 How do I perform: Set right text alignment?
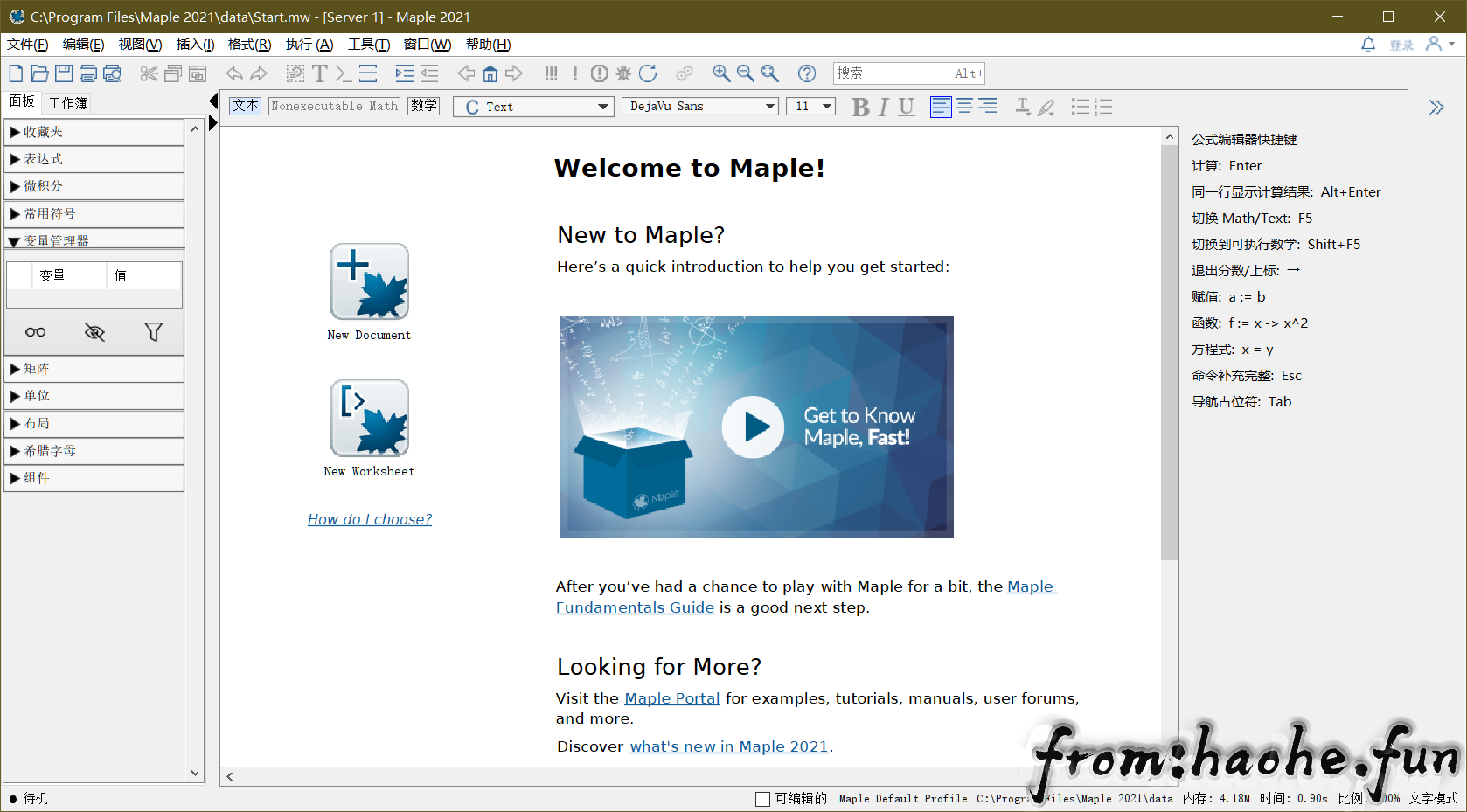988,107
